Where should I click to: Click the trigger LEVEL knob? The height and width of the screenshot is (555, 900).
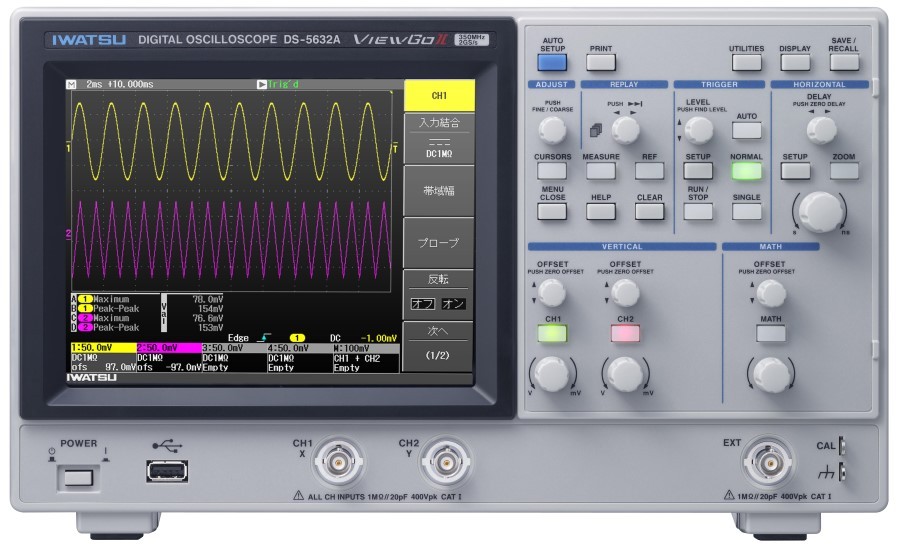click(700, 129)
